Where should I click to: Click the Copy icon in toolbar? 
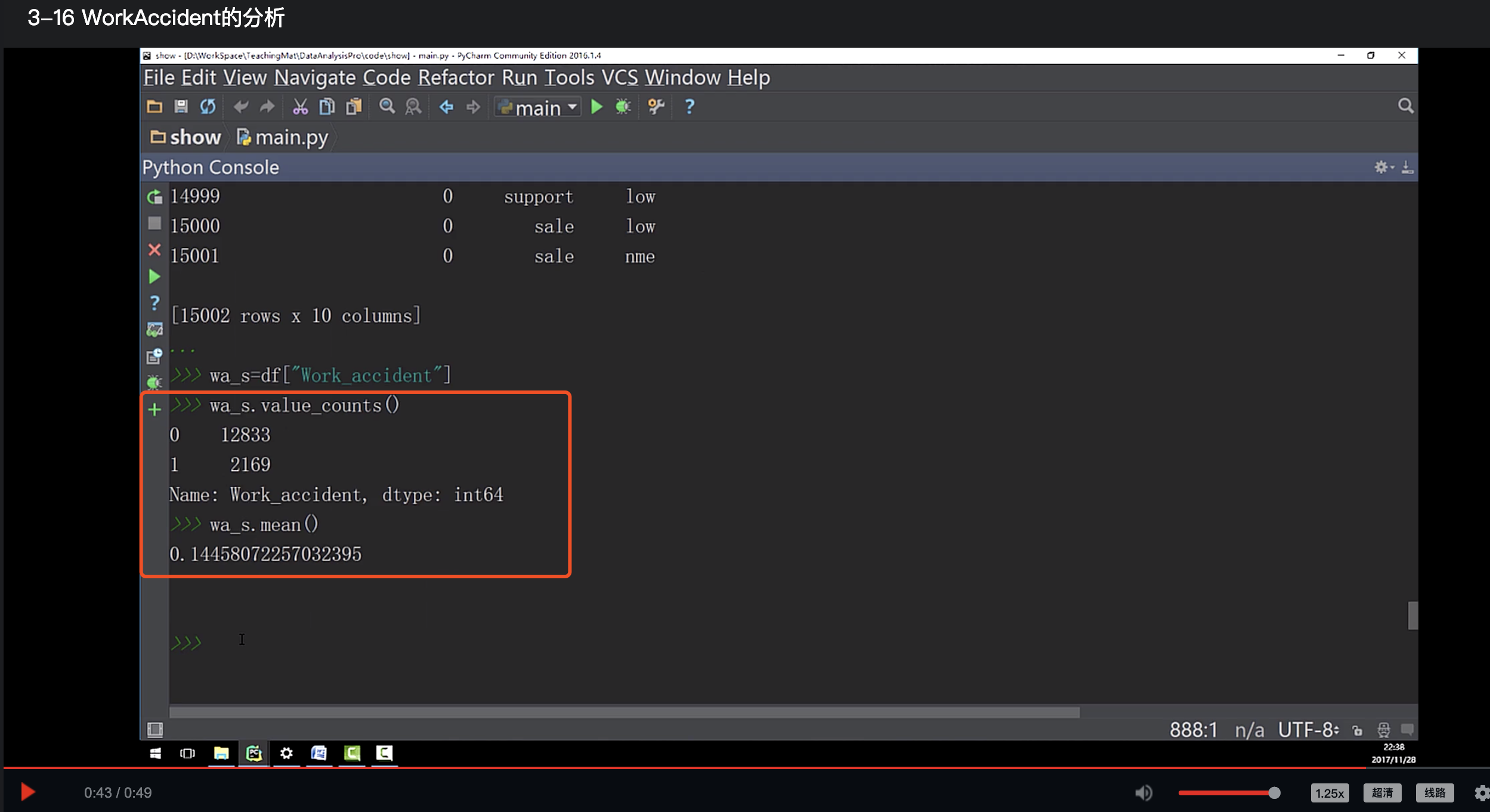click(327, 107)
